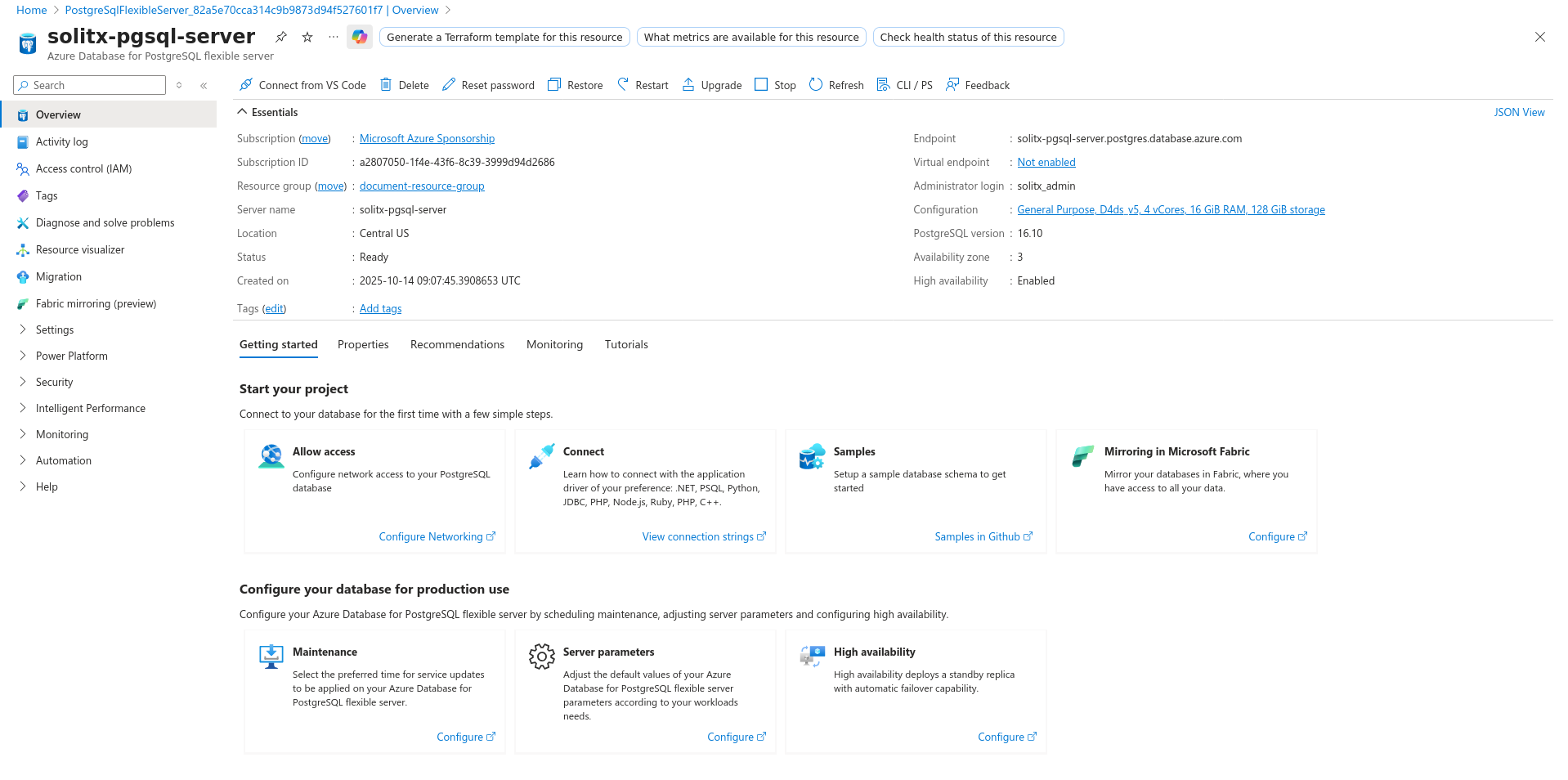Open the General Purpose configuration link
The image size is (1568, 780).
point(1171,209)
